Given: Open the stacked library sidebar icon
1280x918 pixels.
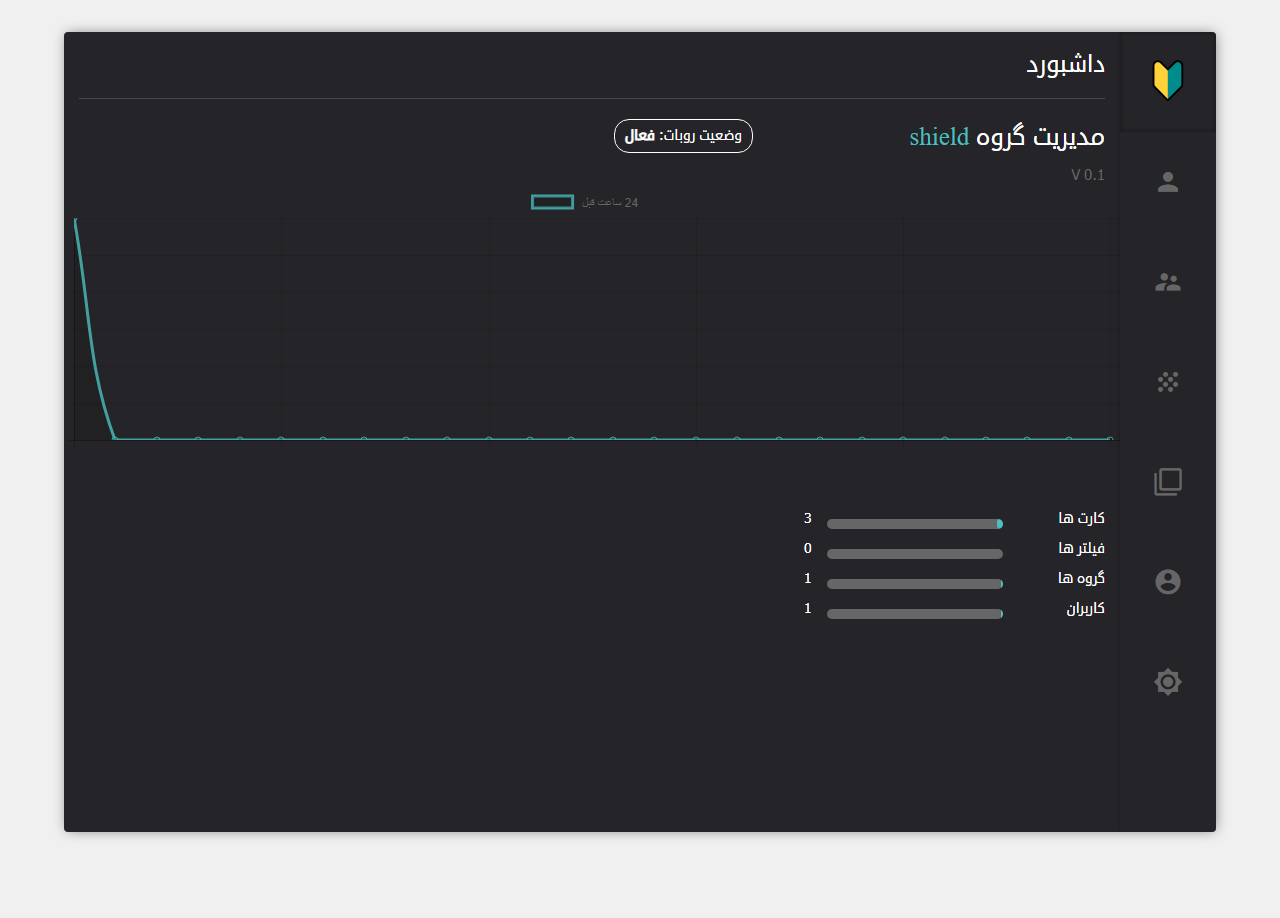Looking at the screenshot, I should click(1168, 482).
